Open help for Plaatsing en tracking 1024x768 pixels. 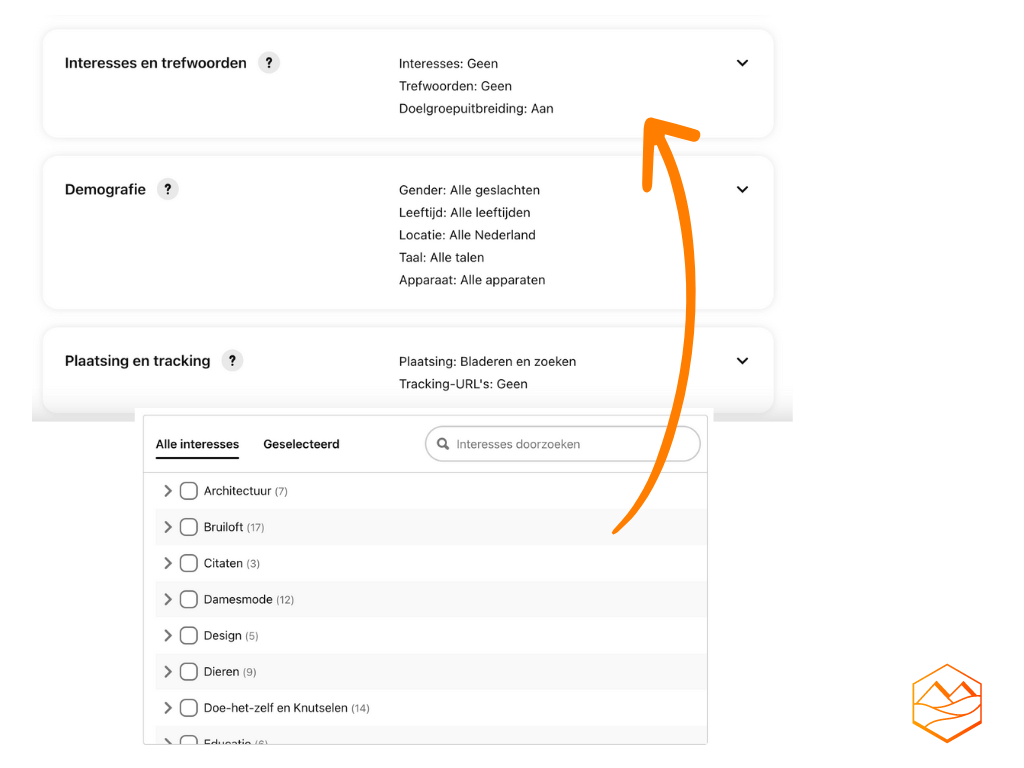[232, 360]
